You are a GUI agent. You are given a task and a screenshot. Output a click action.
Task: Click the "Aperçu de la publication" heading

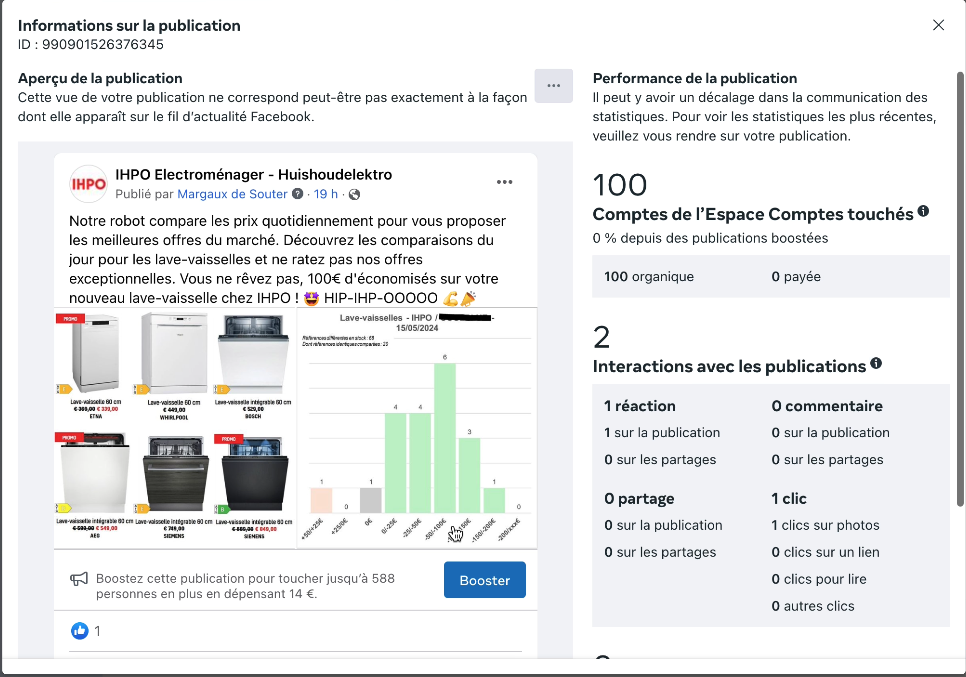pos(100,78)
